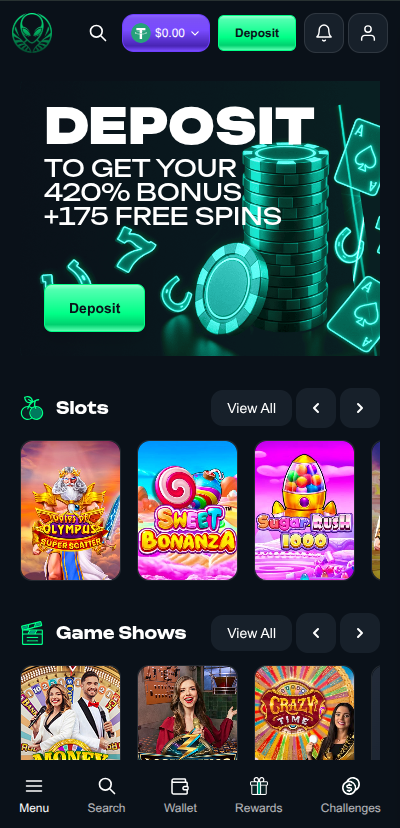Image resolution: width=400 pixels, height=828 pixels.
Task: Click the Slots cherry icon
Action: 32,408
